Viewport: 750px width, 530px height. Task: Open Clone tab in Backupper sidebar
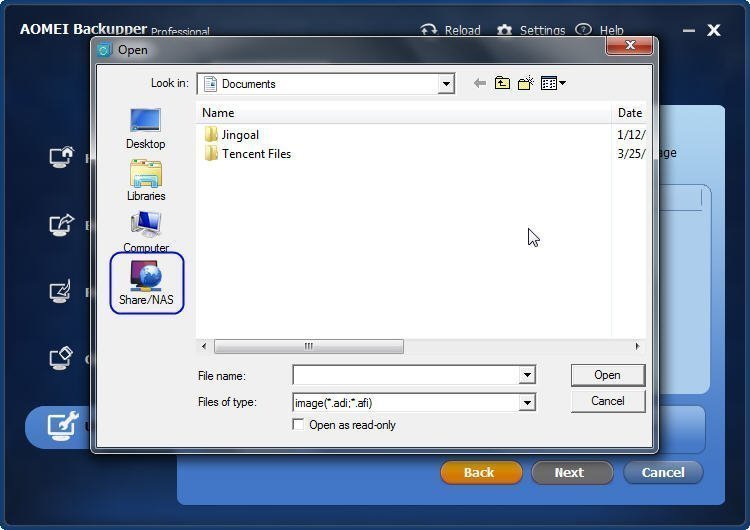62,358
